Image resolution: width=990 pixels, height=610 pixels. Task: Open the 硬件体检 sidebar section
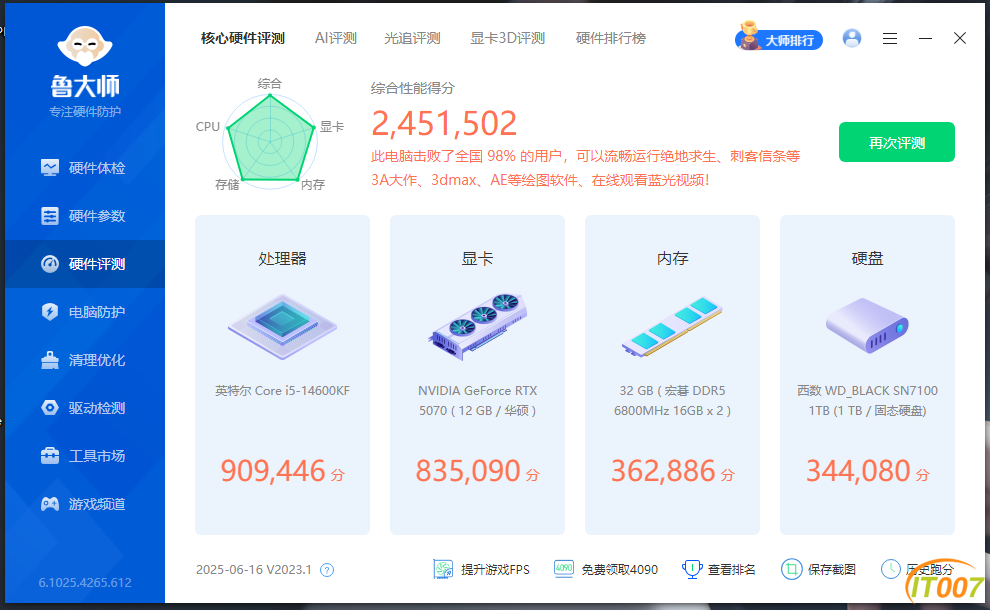85,168
